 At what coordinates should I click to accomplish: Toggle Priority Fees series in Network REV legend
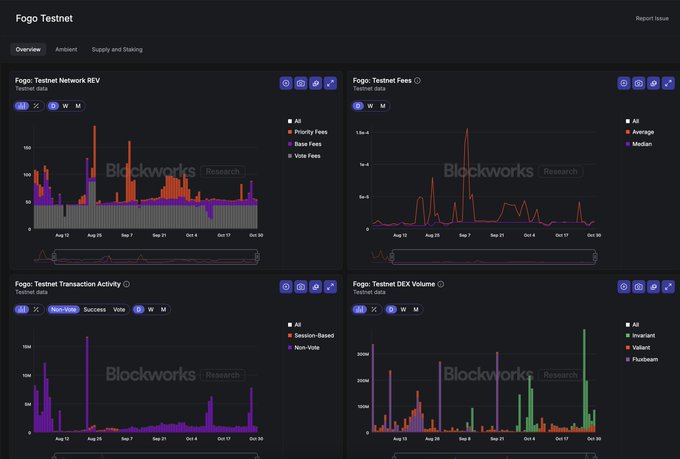[x=309, y=132]
